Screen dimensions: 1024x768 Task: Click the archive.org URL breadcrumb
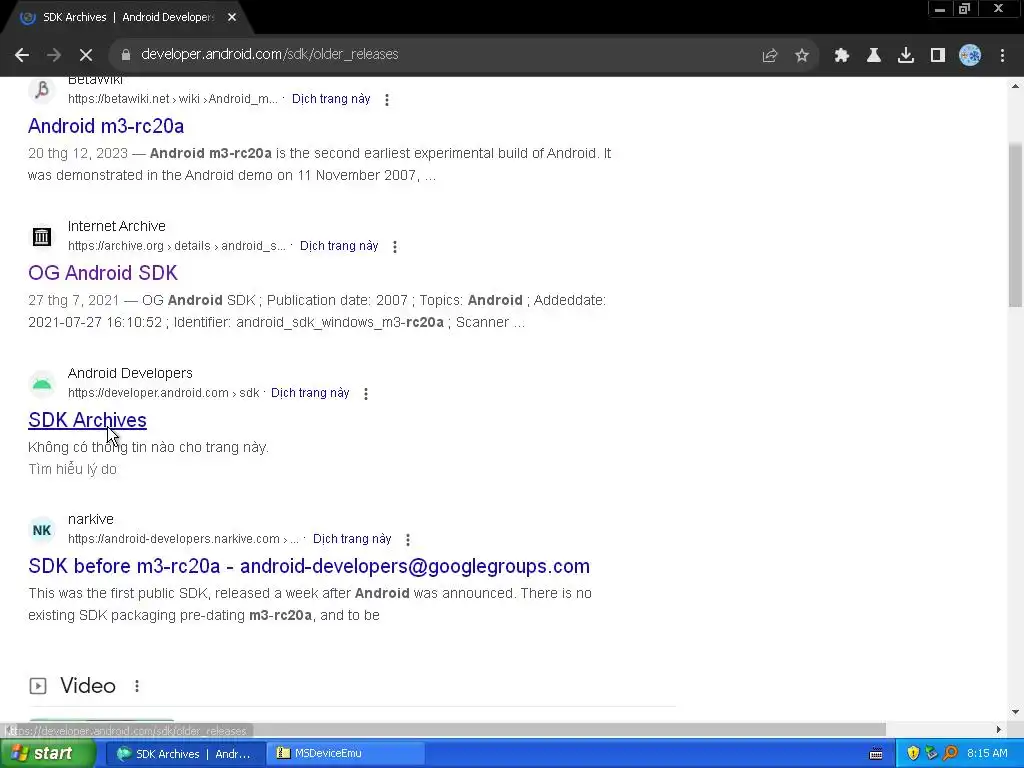177,246
